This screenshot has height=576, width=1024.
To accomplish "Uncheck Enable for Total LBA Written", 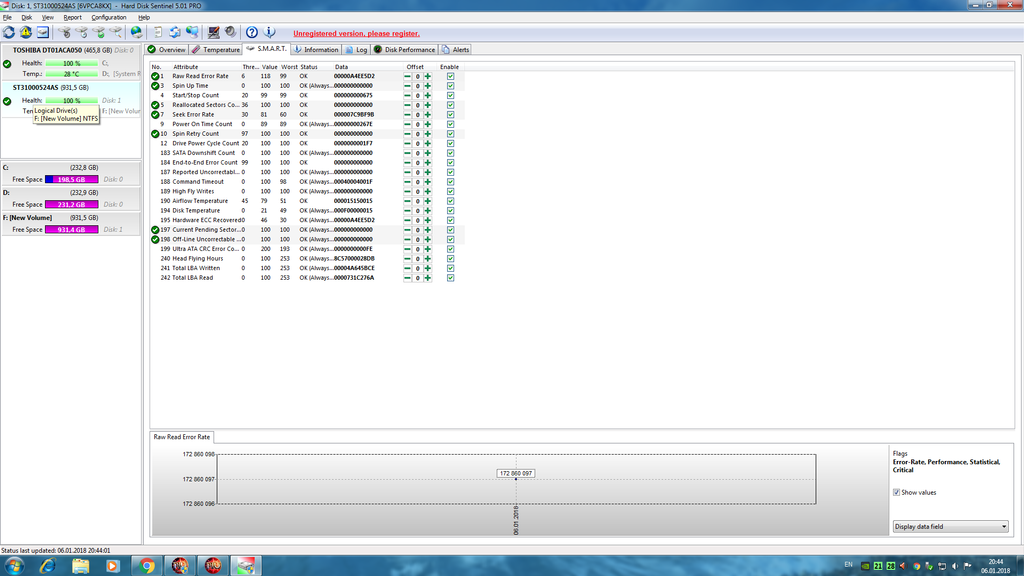I will click(x=451, y=268).
